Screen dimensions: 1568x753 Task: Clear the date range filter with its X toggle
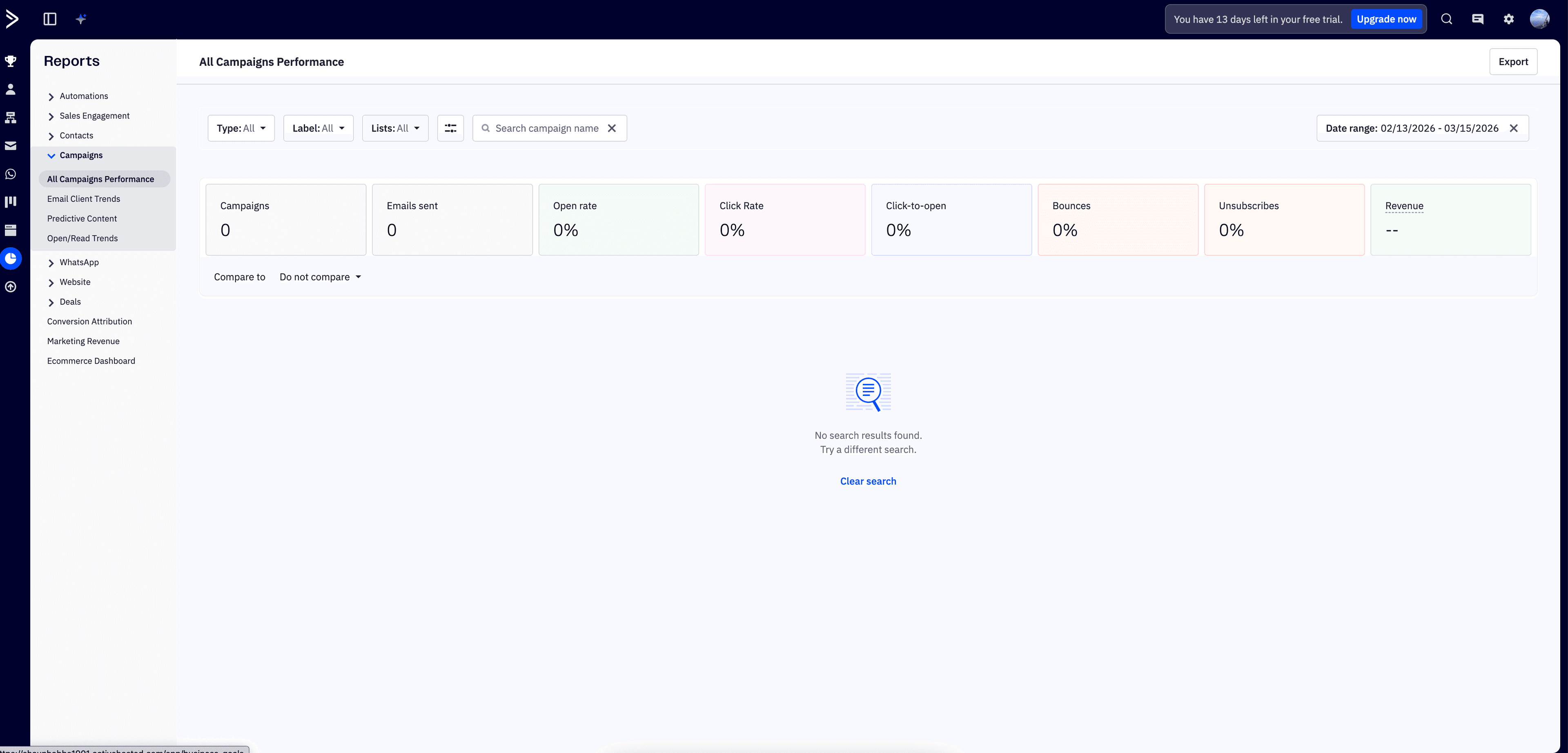[1515, 128]
